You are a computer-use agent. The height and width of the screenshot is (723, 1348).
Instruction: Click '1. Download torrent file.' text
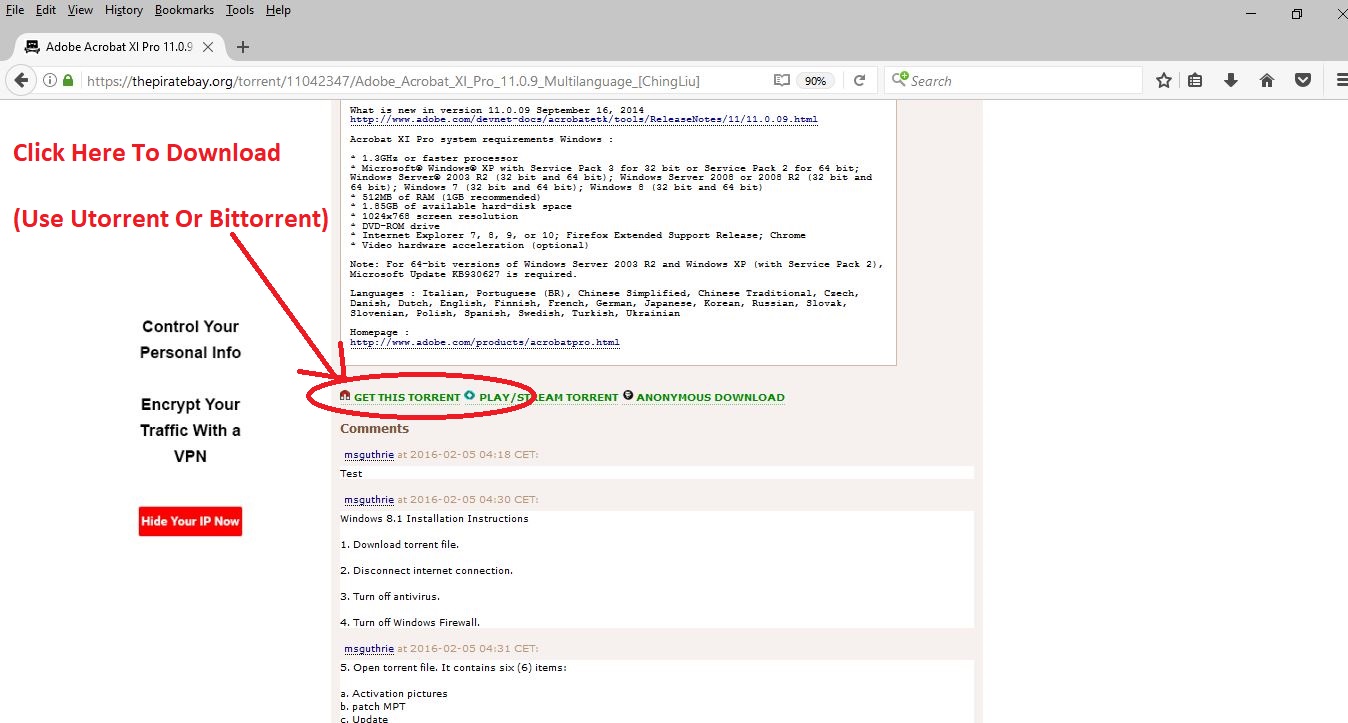[401, 545]
